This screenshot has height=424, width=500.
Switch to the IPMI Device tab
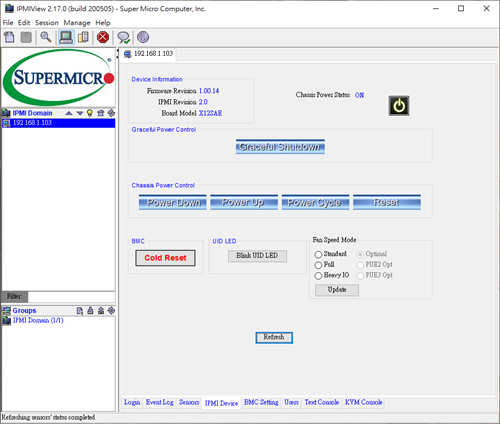tap(221, 403)
